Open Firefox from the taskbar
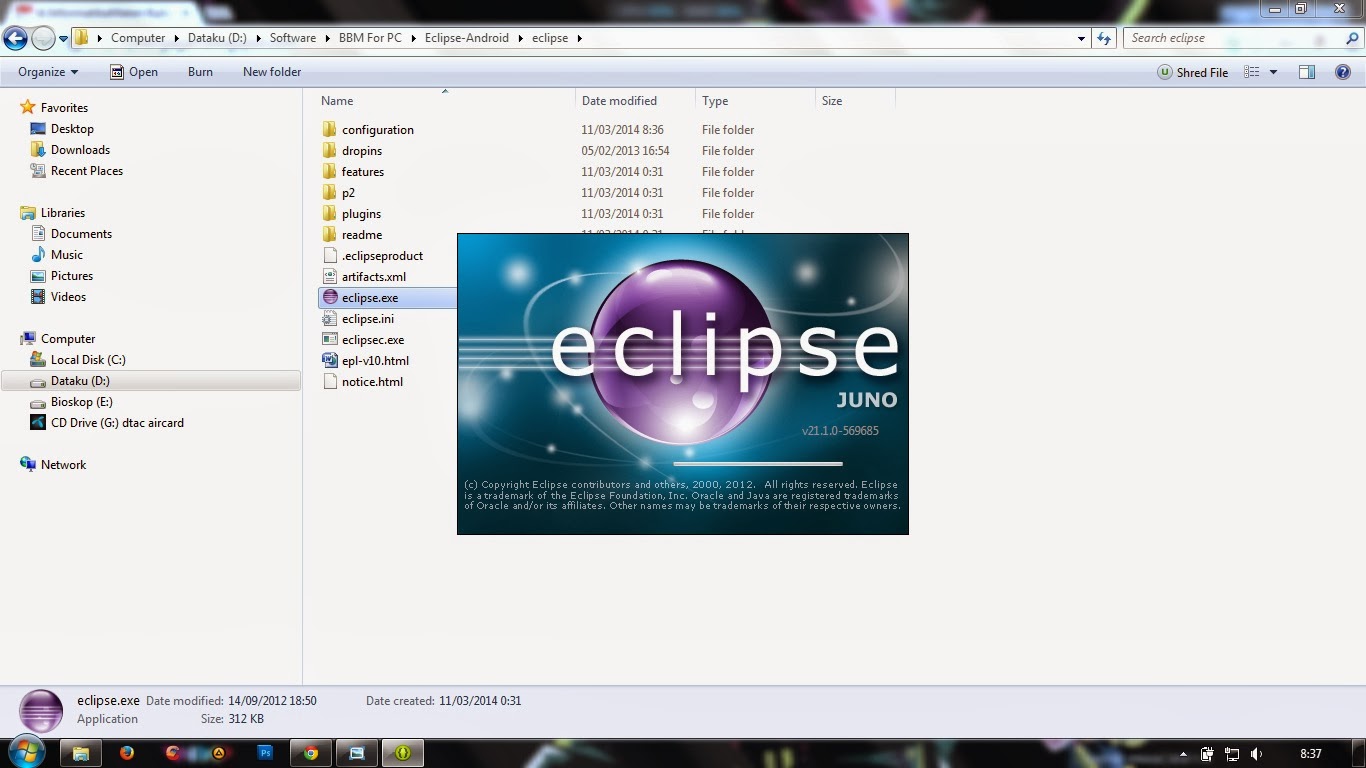Image resolution: width=1366 pixels, height=768 pixels. coord(126,753)
